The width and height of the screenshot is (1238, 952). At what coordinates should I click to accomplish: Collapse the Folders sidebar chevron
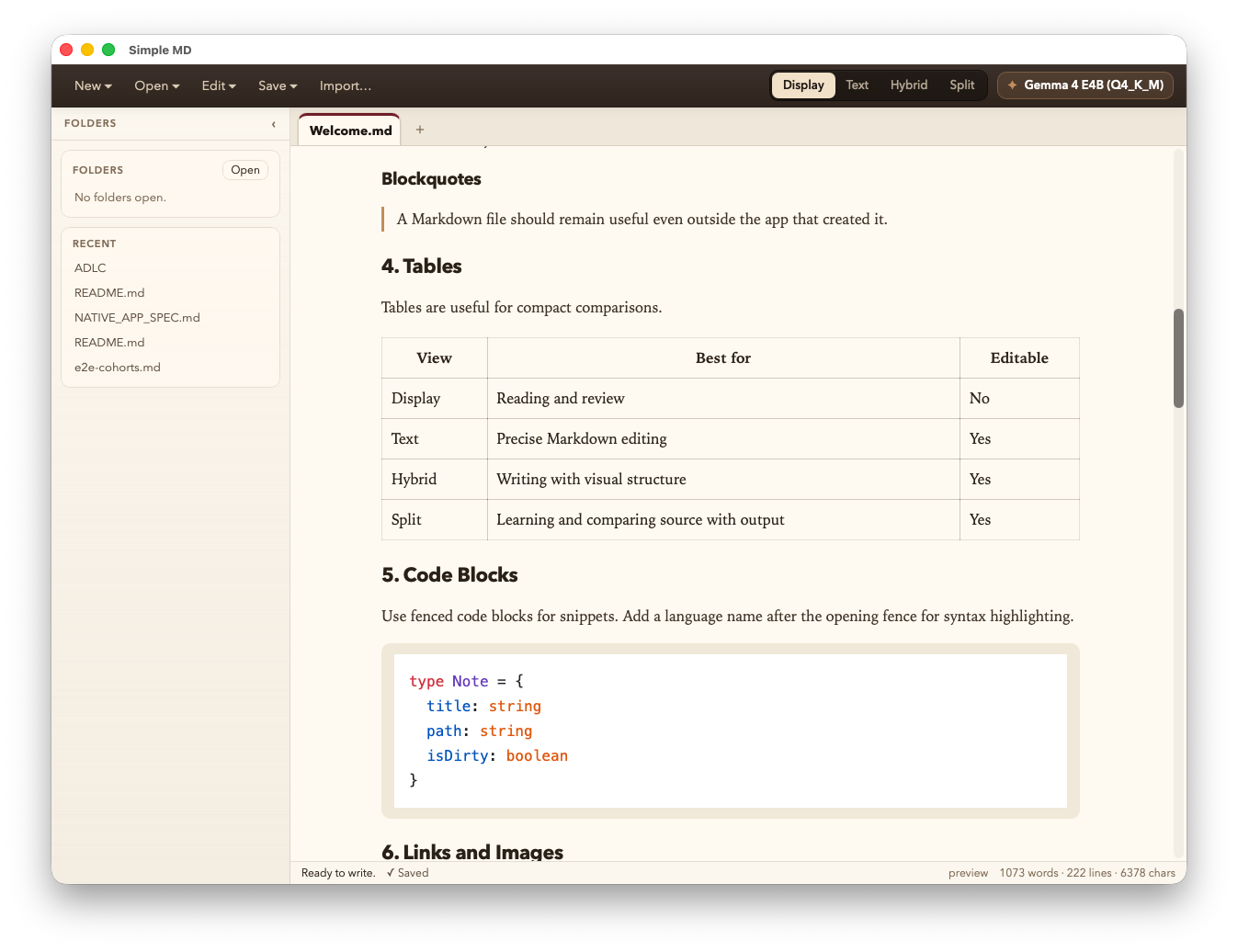pos(273,124)
